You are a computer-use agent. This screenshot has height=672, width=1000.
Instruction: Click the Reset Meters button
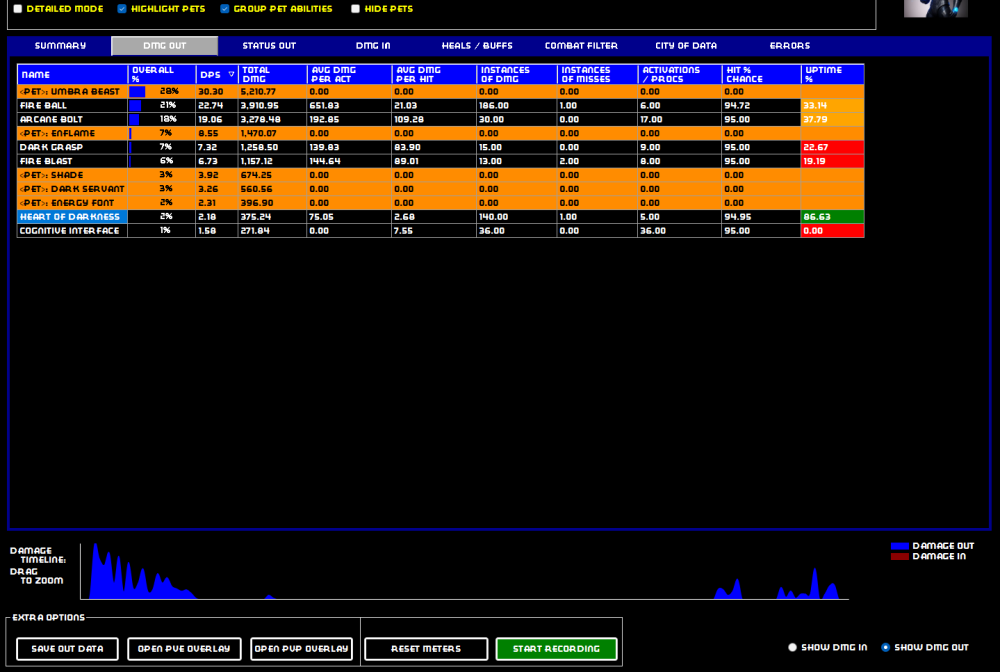click(426, 649)
